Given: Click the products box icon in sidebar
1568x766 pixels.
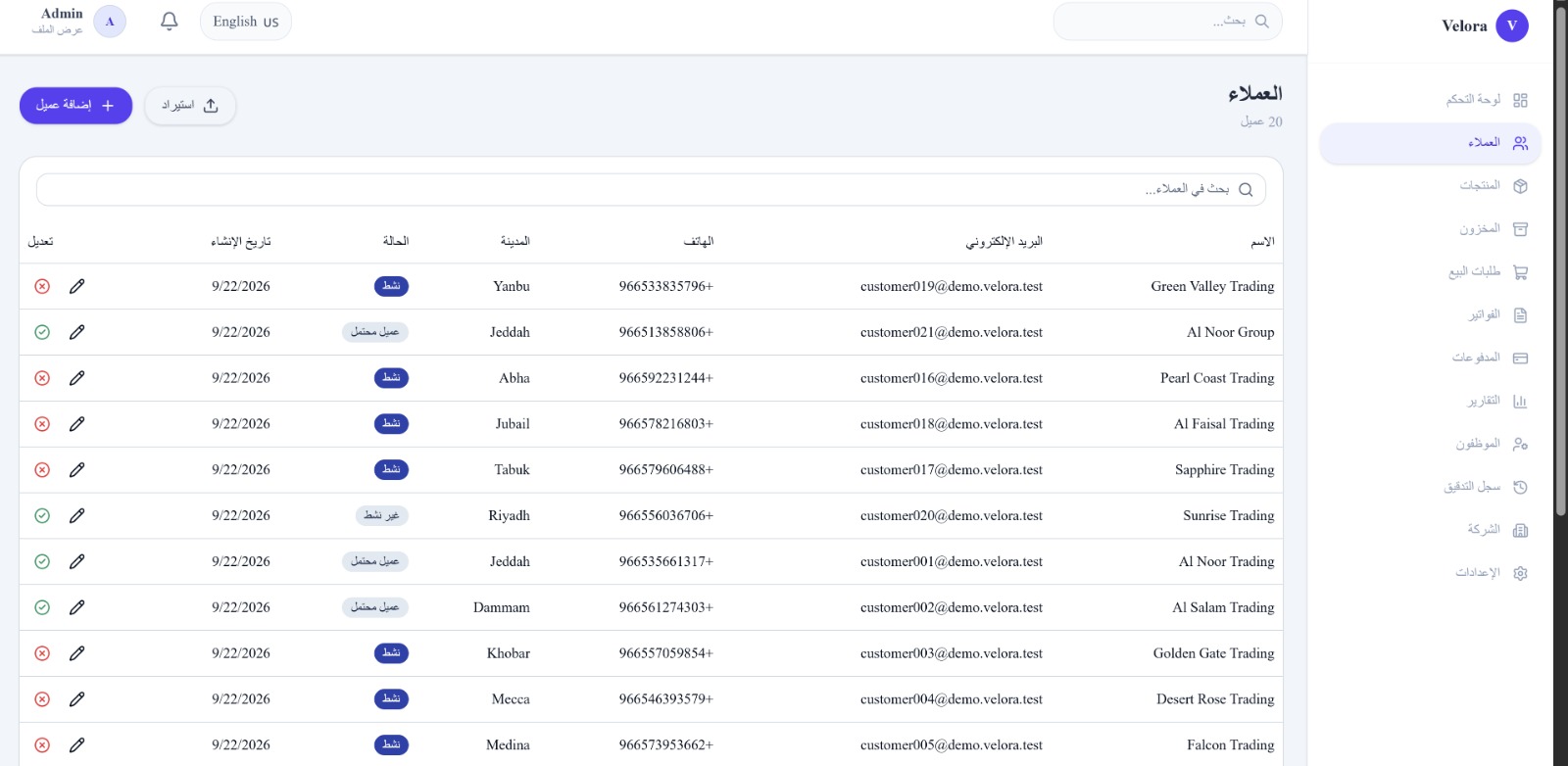Looking at the screenshot, I should click(x=1520, y=186).
